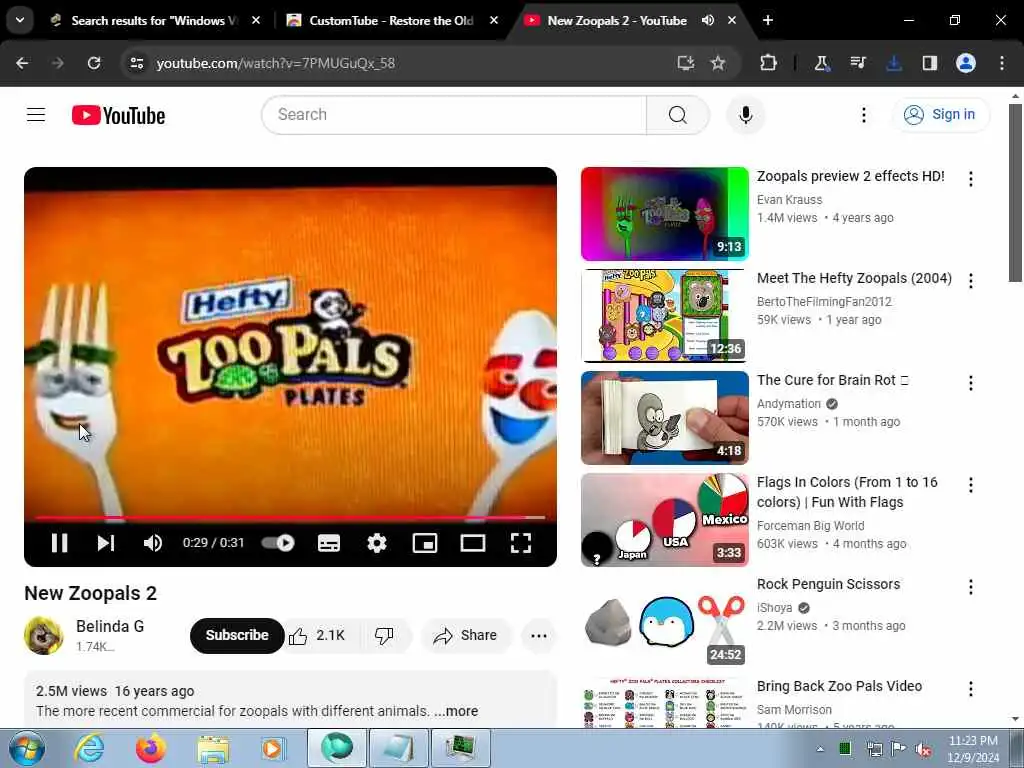The height and width of the screenshot is (768, 1024).
Task: Open options for Flags In Colors video
Action: coord(970,485)
